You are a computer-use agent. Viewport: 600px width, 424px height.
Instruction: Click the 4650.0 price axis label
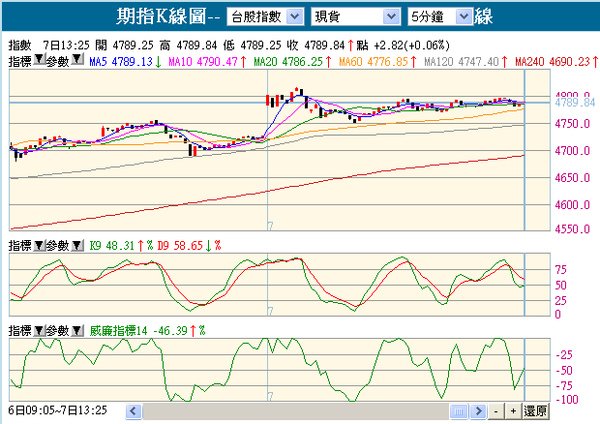pyautogui.click(x=572, y=178)
